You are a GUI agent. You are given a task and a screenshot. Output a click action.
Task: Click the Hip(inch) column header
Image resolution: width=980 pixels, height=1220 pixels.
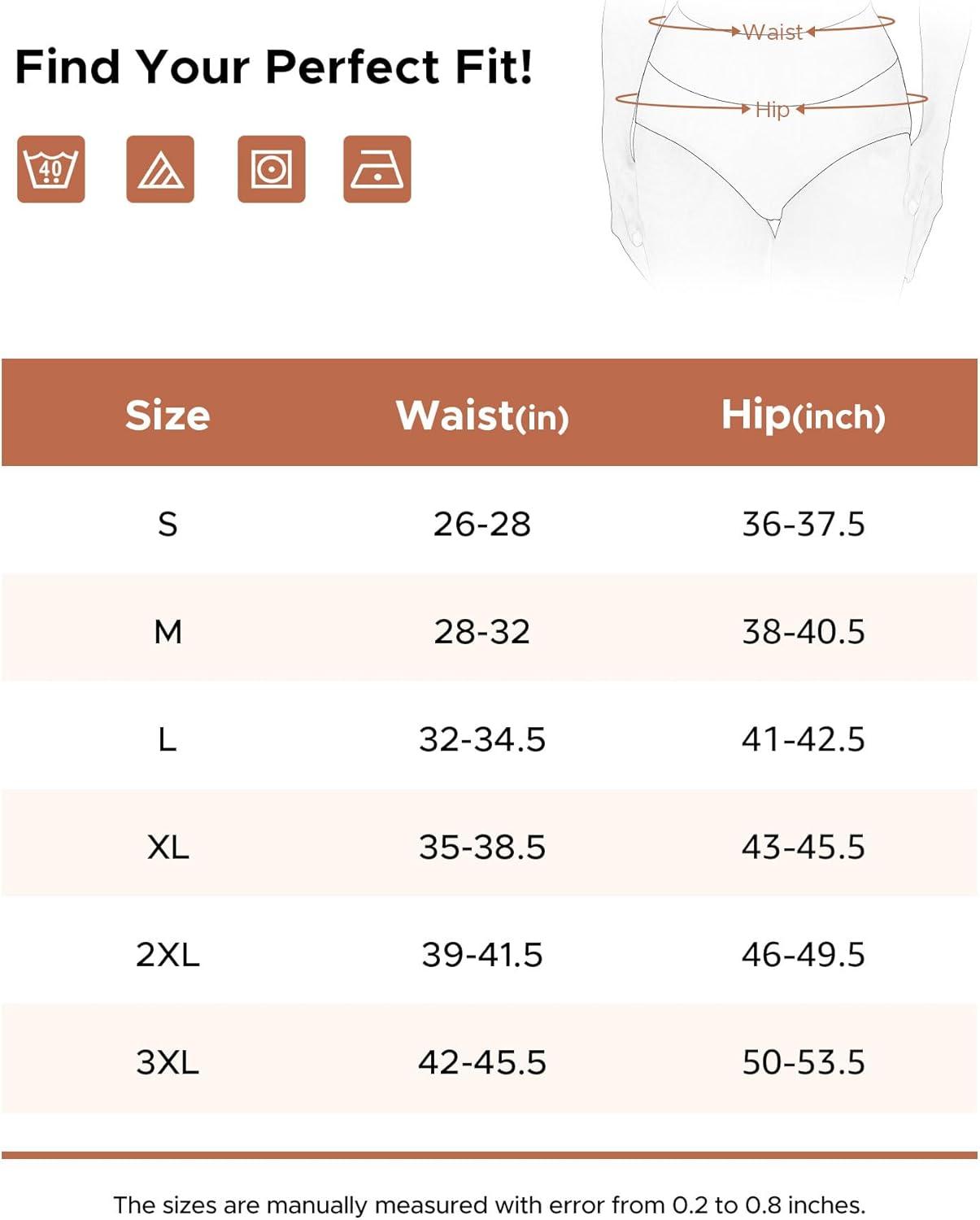click(804, 415)
